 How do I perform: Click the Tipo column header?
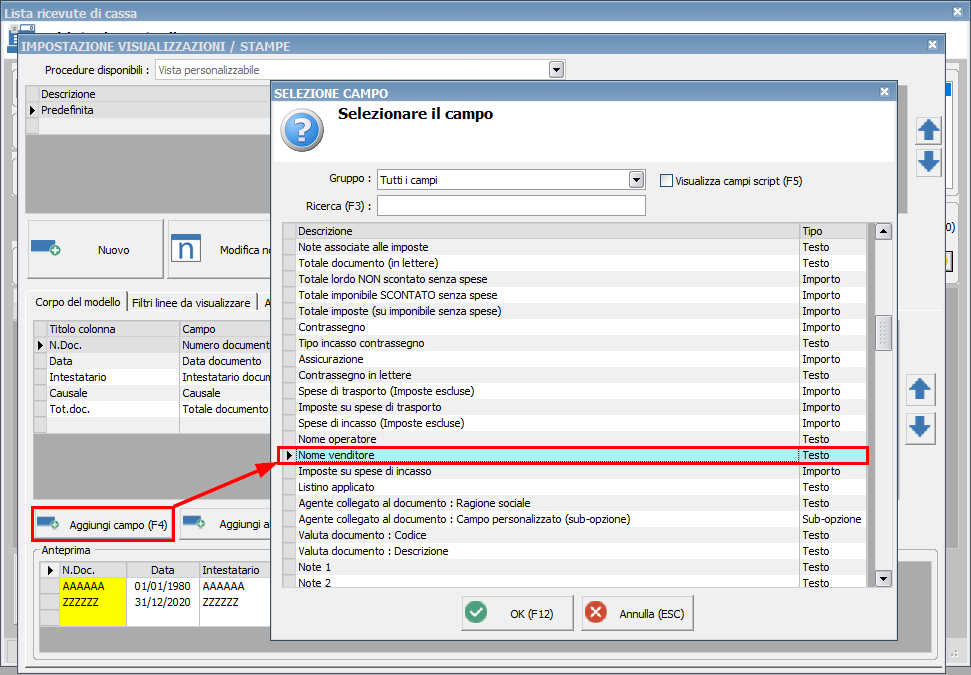[x=833, y=231]
